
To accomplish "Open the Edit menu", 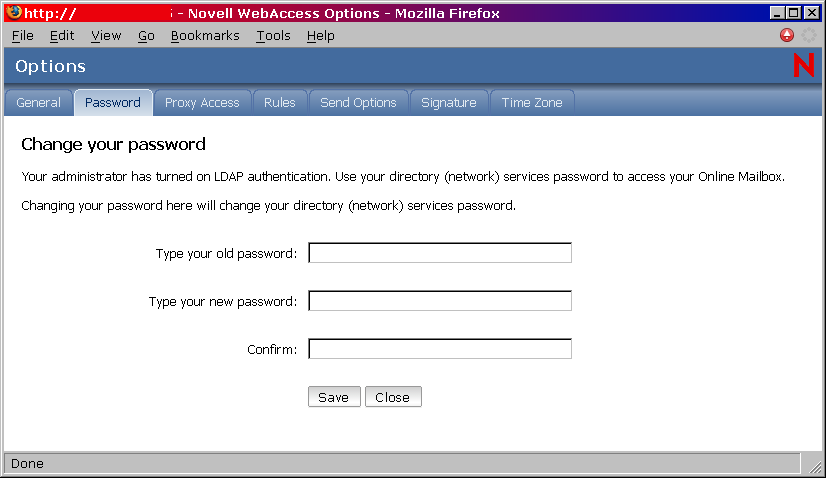I will (x=62, y=35).
